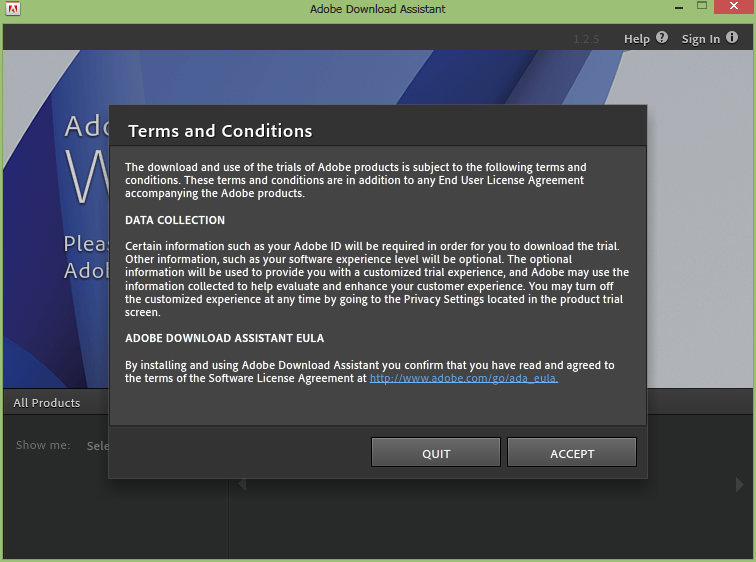Click the Sign In info icon
Viewport: 756px width, 562px height.
point(732,38)
